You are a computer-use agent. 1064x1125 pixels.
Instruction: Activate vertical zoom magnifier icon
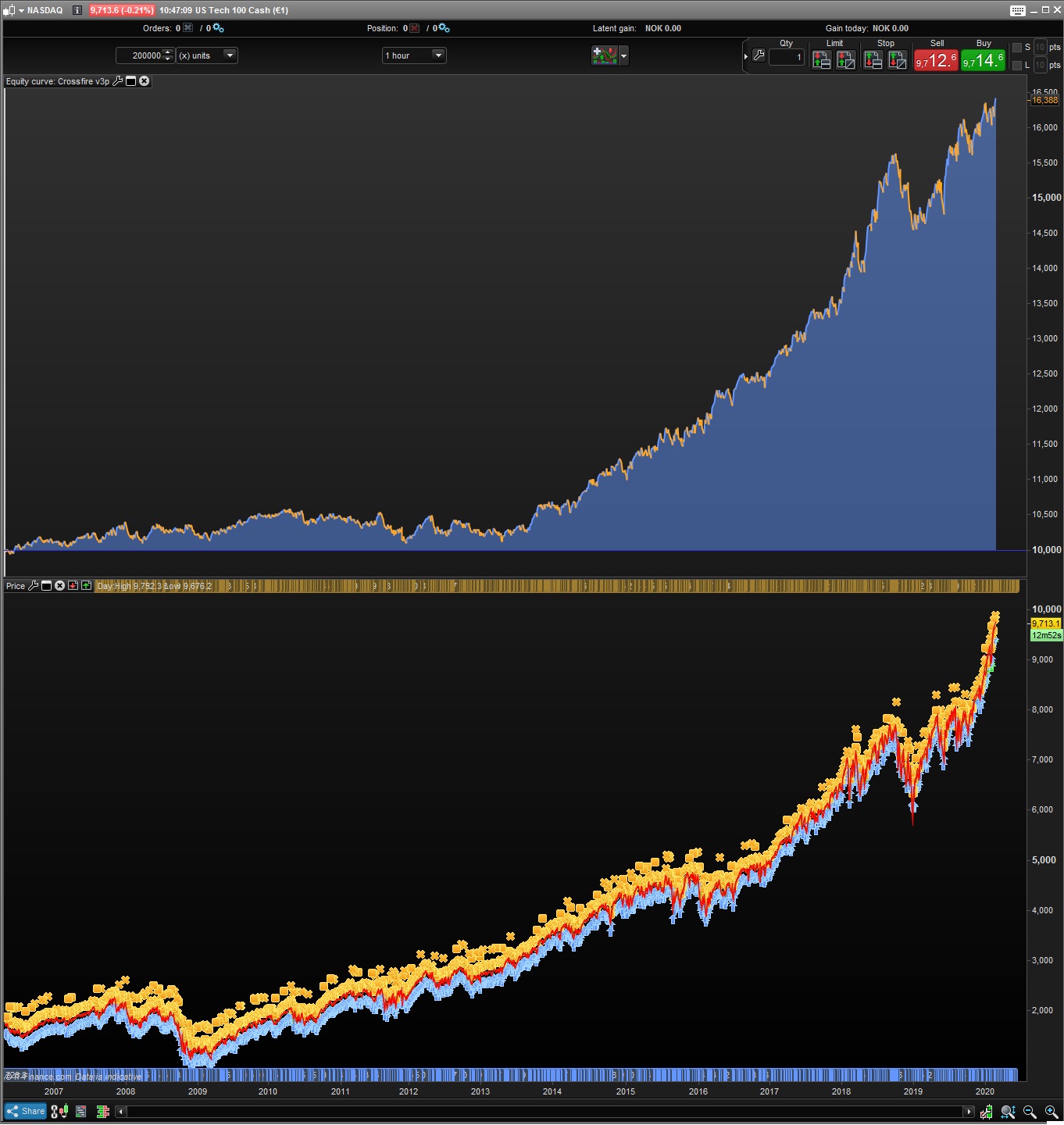coord(1009,1112)
